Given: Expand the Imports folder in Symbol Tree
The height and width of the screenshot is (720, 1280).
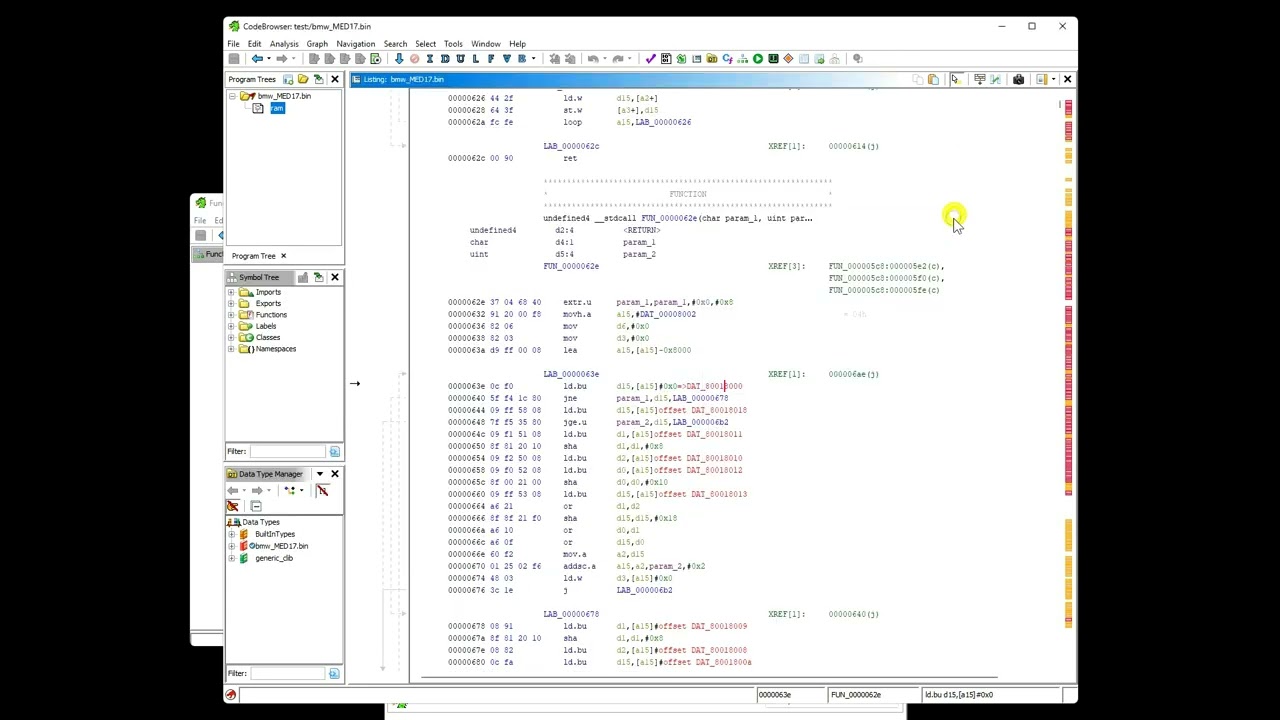Looking at the screenshot, I should click(232, 292).
